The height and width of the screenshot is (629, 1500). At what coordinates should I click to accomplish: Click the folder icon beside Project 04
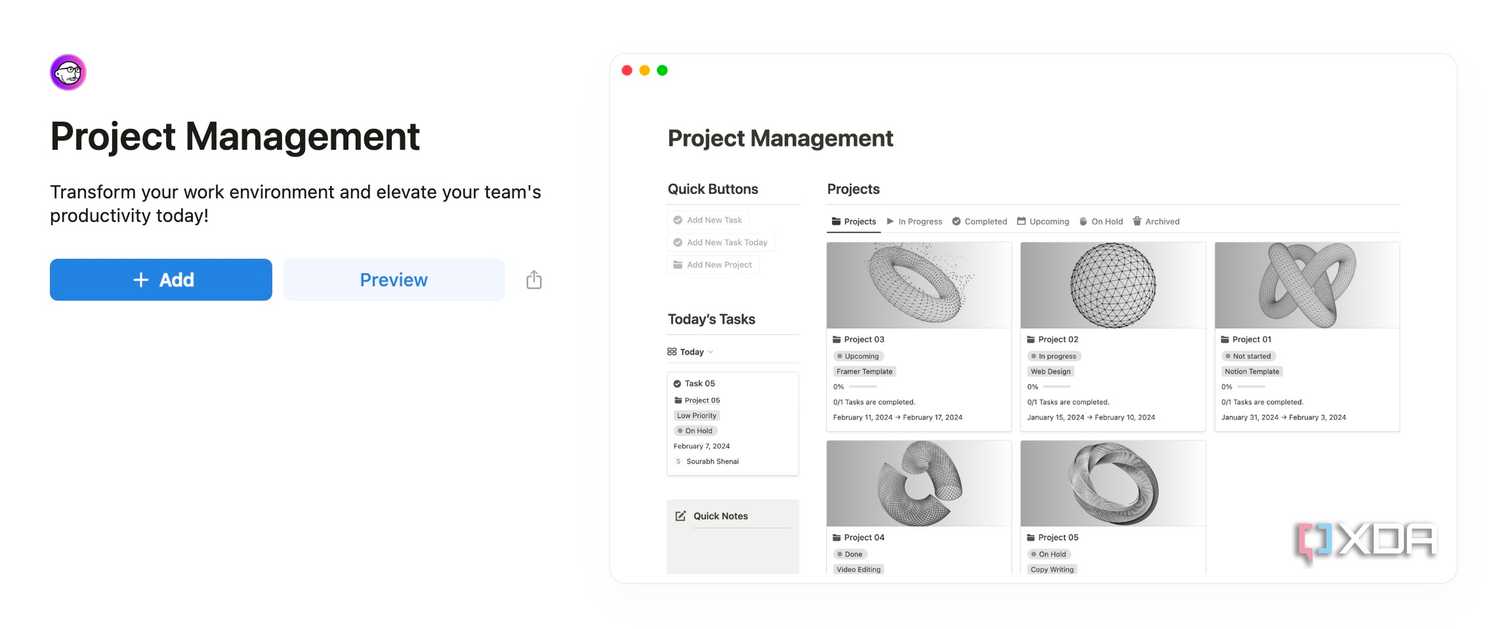[836, 538]
